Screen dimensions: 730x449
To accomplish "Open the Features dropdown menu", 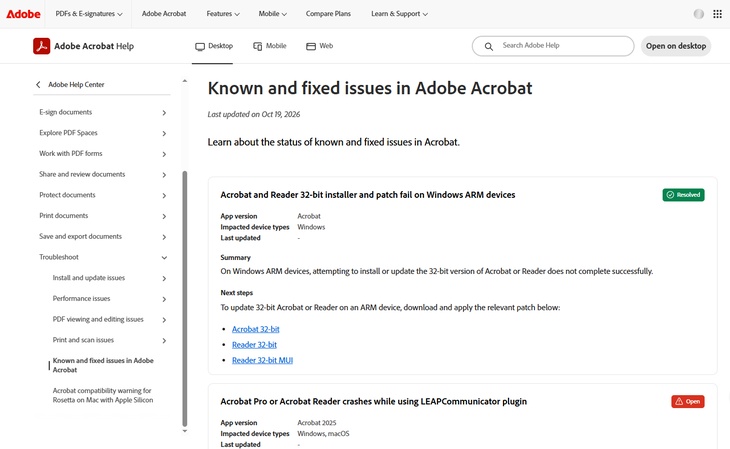I will click(223, 14).
